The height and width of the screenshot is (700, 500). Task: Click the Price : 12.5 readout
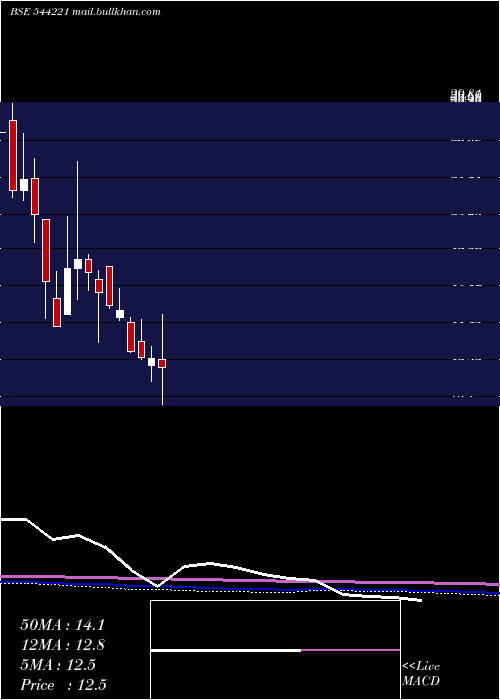click(63, 684)
